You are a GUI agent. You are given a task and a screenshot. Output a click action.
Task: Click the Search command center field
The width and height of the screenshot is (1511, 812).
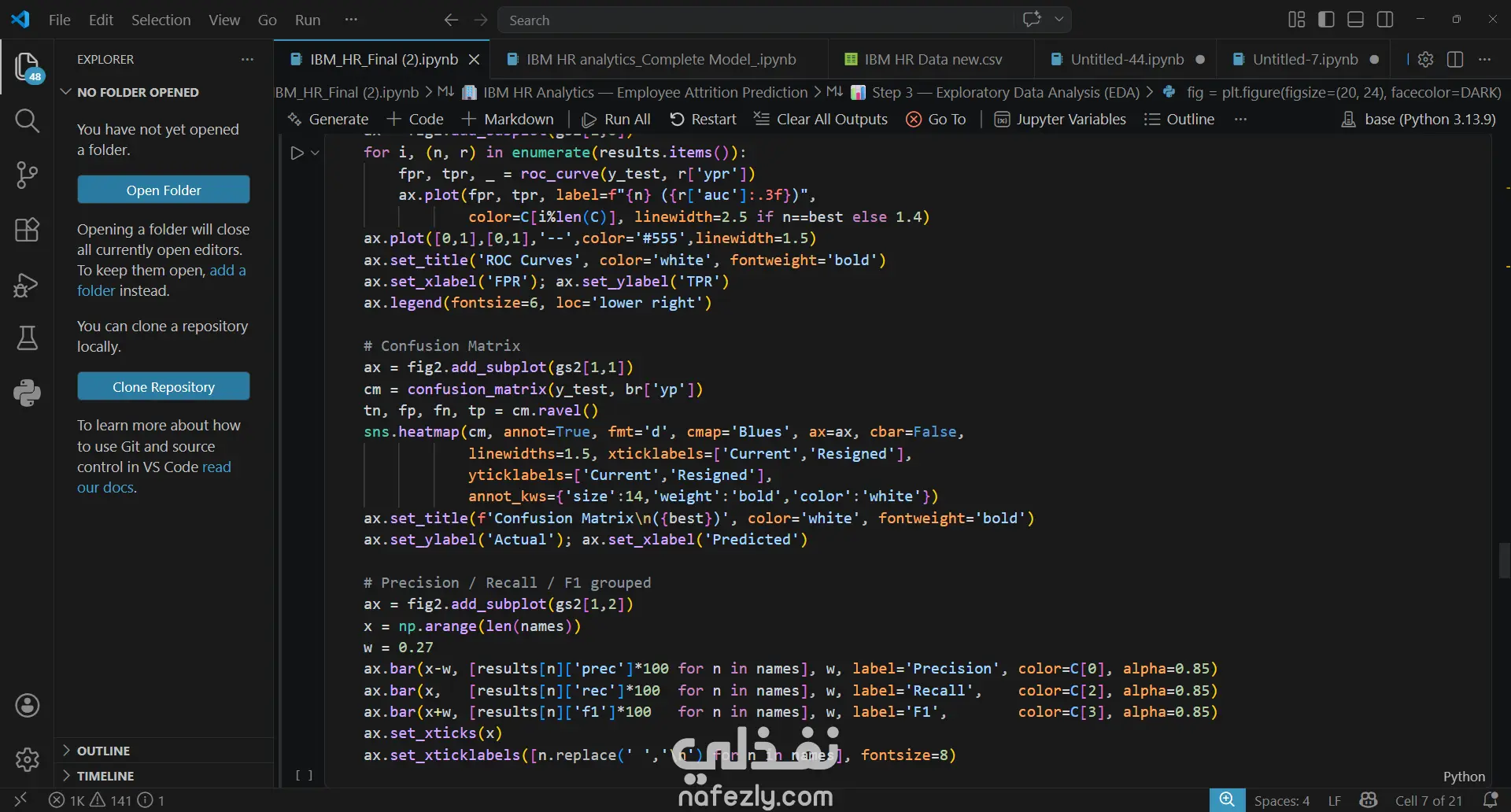click(x=755, y=20)
